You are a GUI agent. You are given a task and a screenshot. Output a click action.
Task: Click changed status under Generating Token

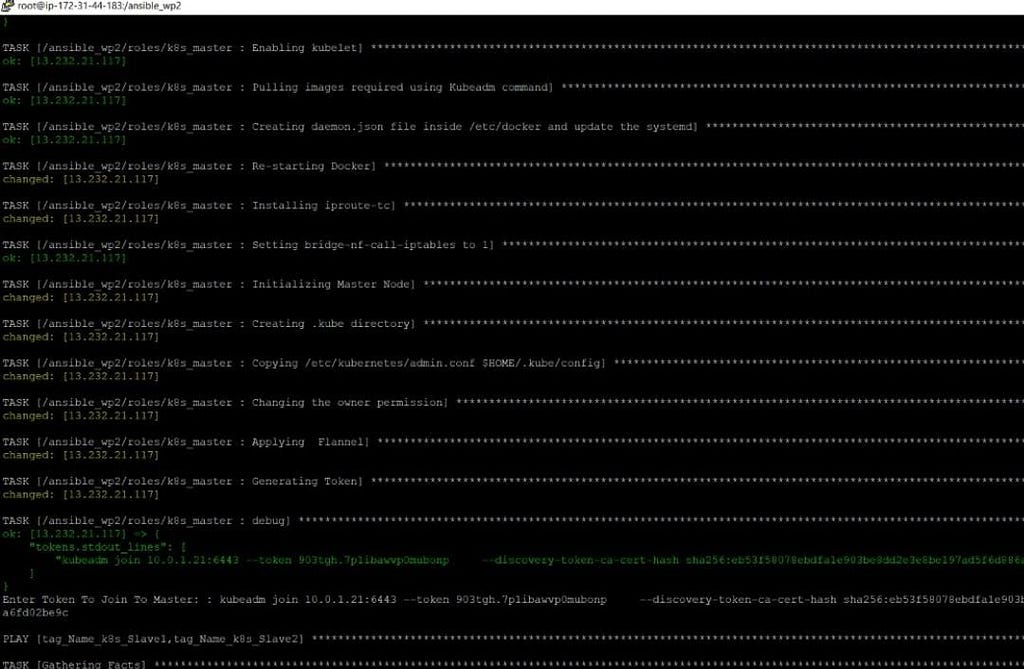pyautogui.click(x=80, y=494)
